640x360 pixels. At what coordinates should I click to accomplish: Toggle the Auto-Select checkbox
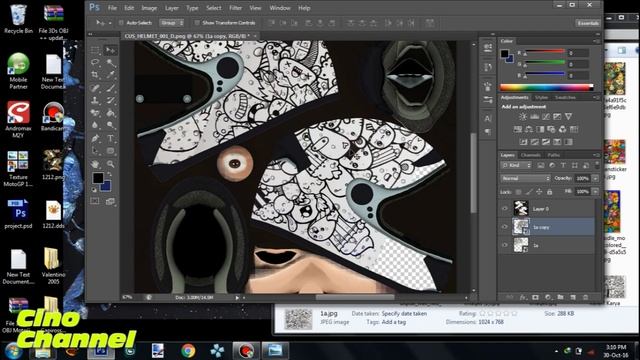click(x=121, y=23)
